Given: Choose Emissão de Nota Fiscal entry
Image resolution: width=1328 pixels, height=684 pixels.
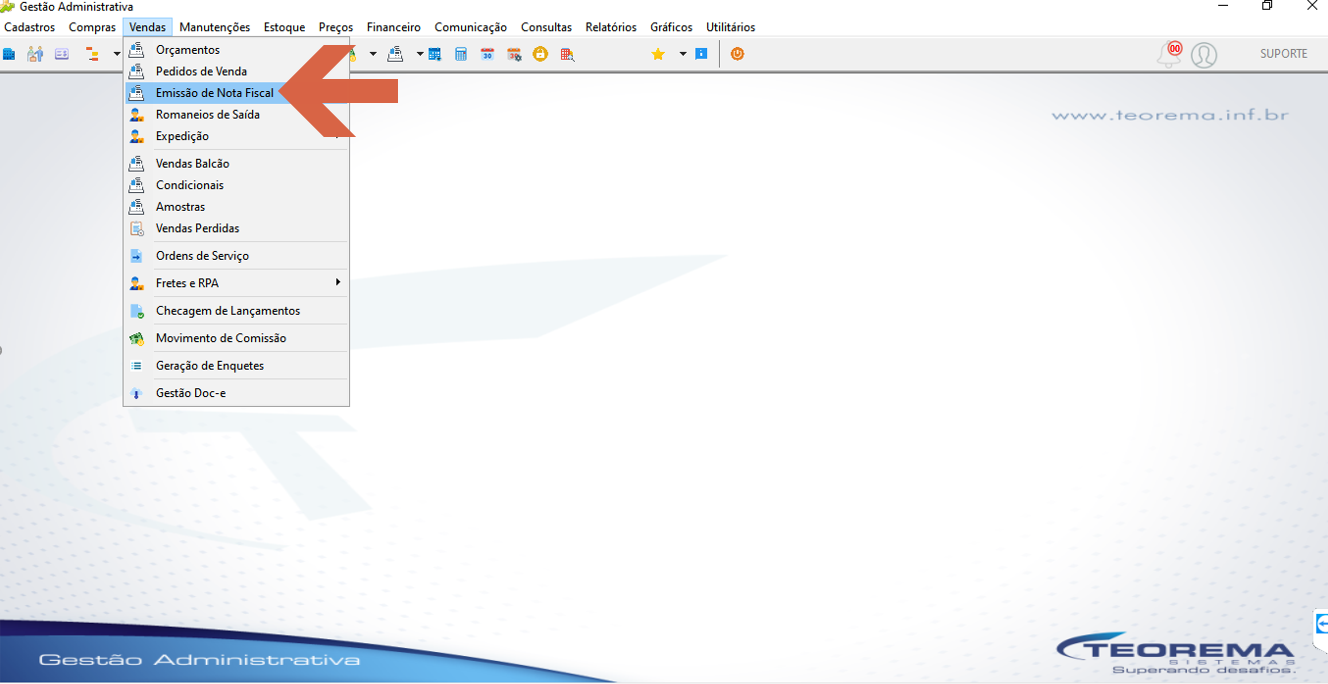Looking at the screenshot, I should (236, 93).
